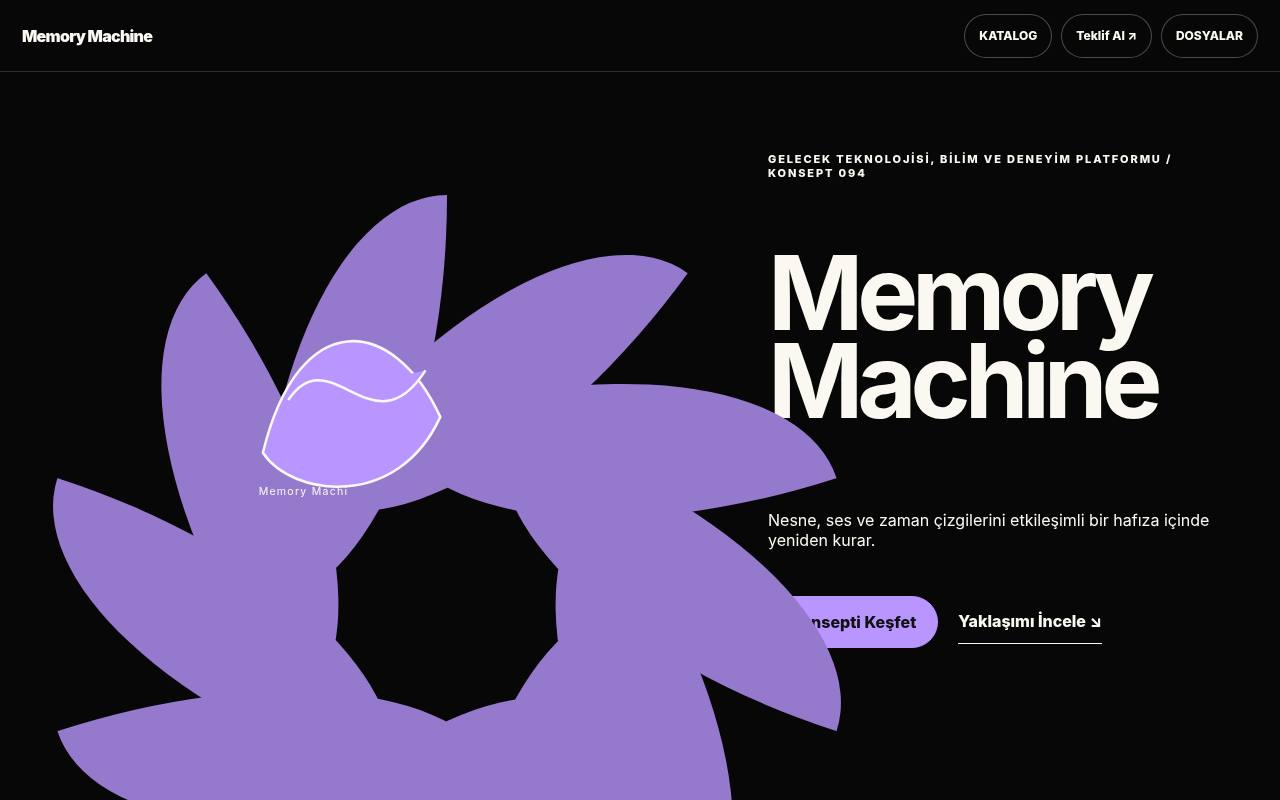The image size is (1280, 800).
Task: Click the small Memory Machi caption under emblem
Action: click(x=303, y=491)
